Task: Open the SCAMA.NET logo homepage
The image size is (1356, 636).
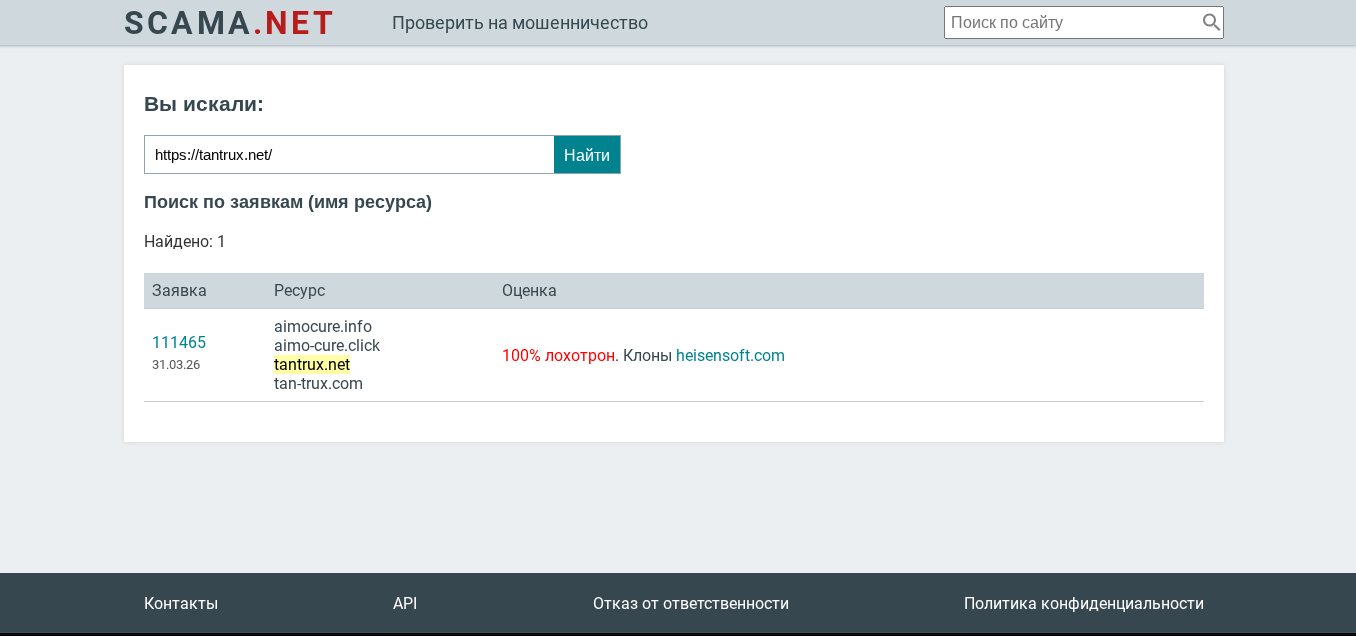Action: (x=229, y=23)
